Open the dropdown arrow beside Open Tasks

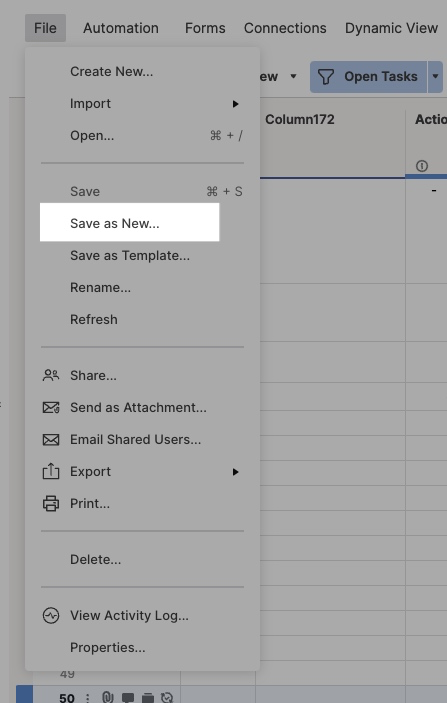(435, 77)
